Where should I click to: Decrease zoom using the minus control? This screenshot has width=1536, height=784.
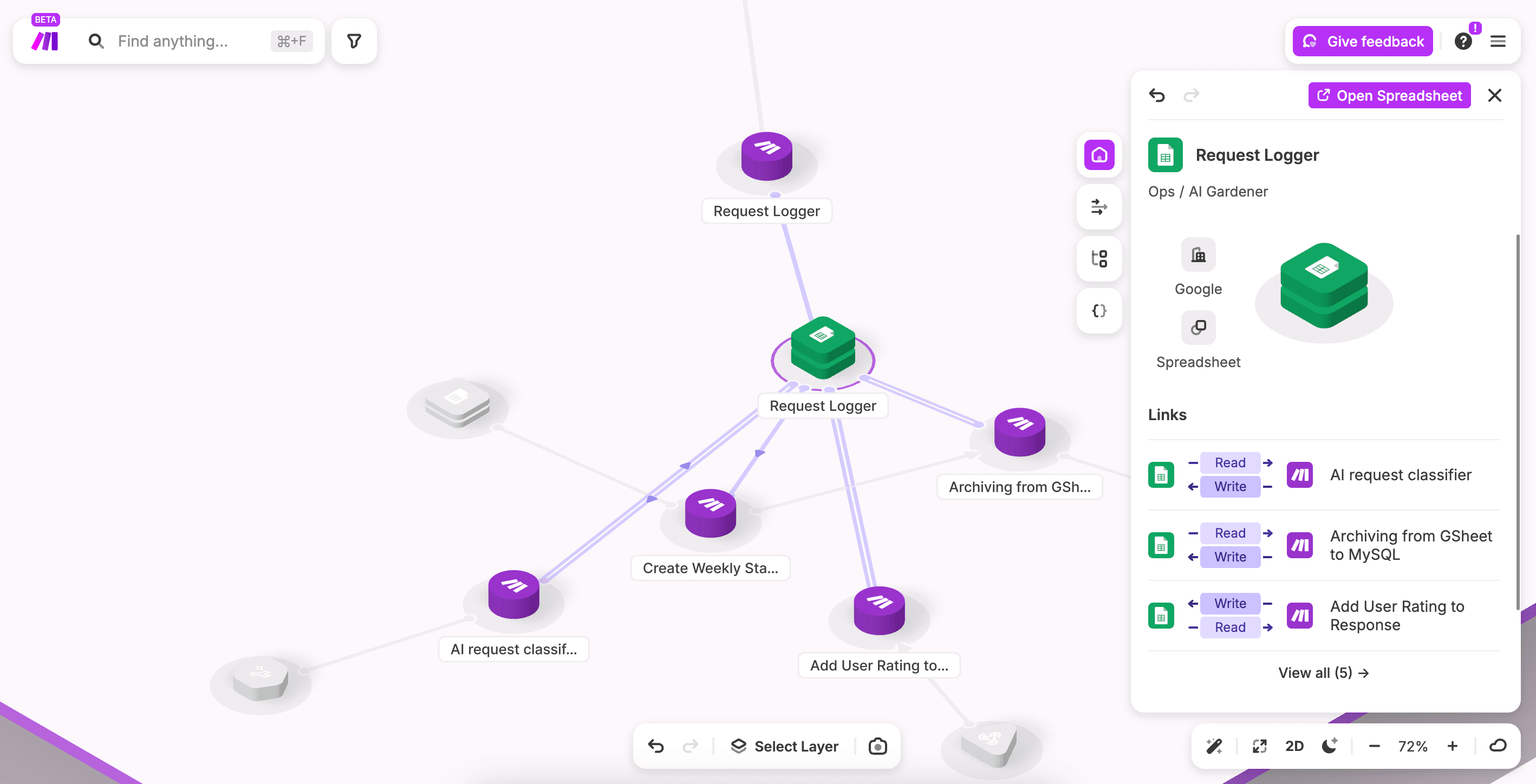click(x=1375, y=746)
